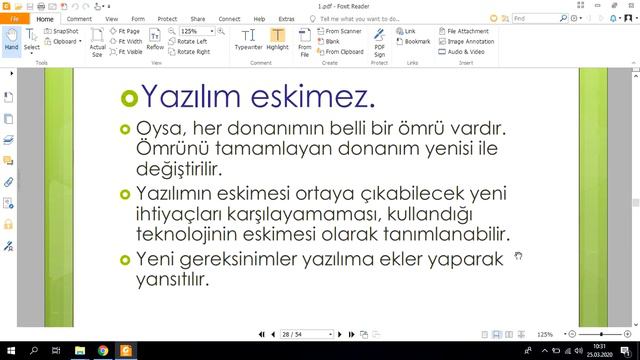Viewport: 640px width, 360px height.
Task: Go to the last page
Action: pos(351,334)
